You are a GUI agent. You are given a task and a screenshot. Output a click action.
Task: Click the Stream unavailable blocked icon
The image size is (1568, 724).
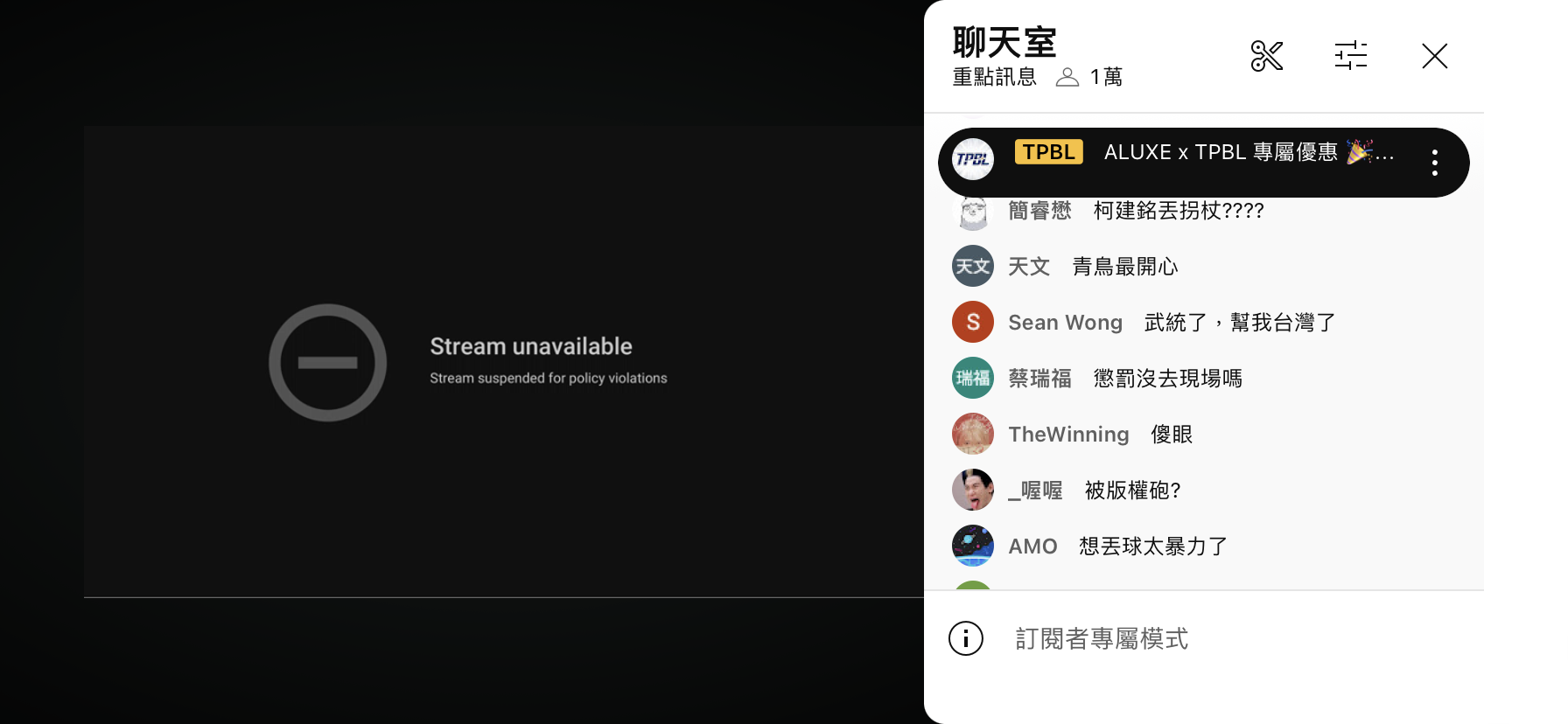327,363
